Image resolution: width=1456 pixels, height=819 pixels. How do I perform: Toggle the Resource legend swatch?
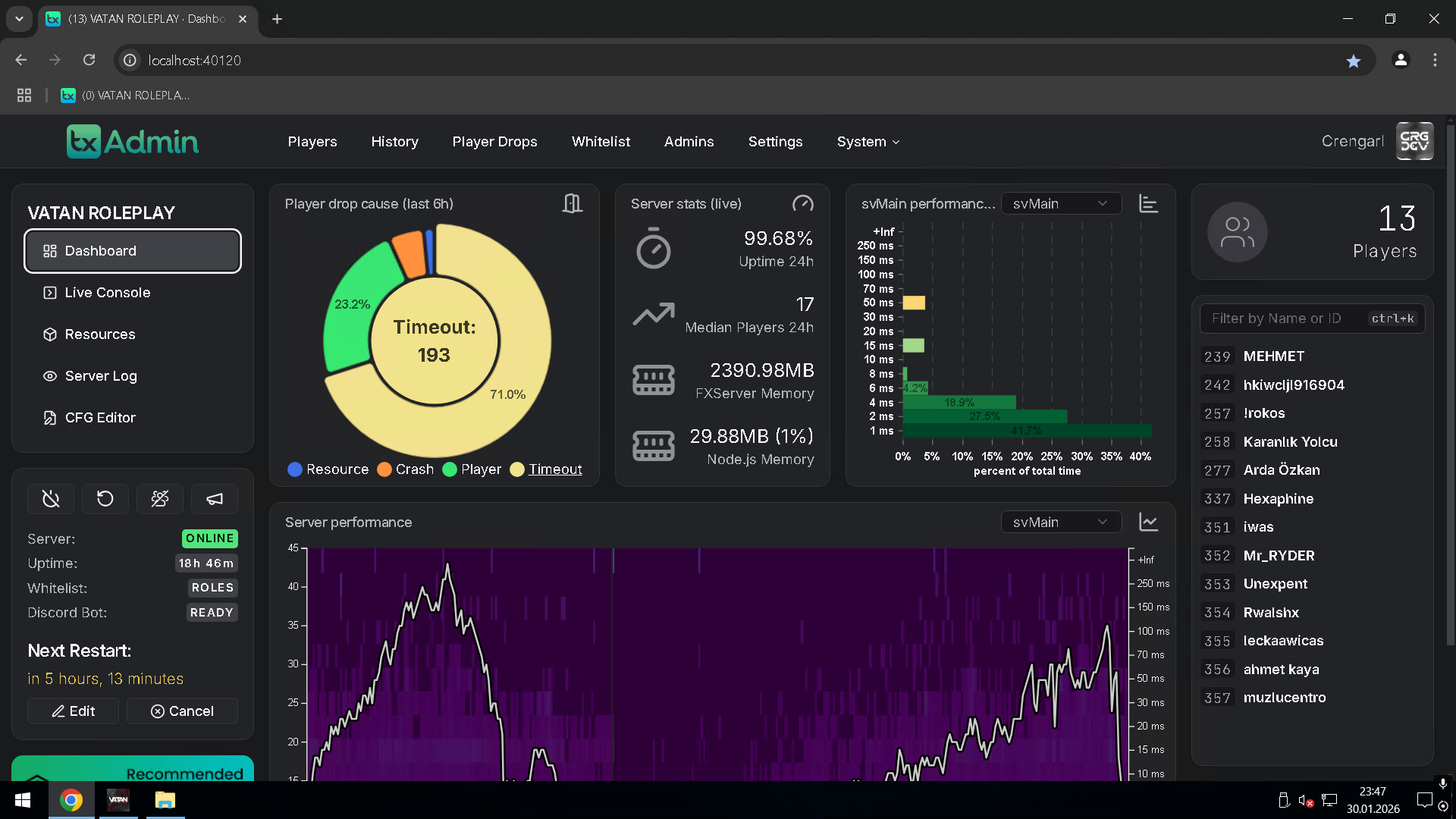coord(295,469)
